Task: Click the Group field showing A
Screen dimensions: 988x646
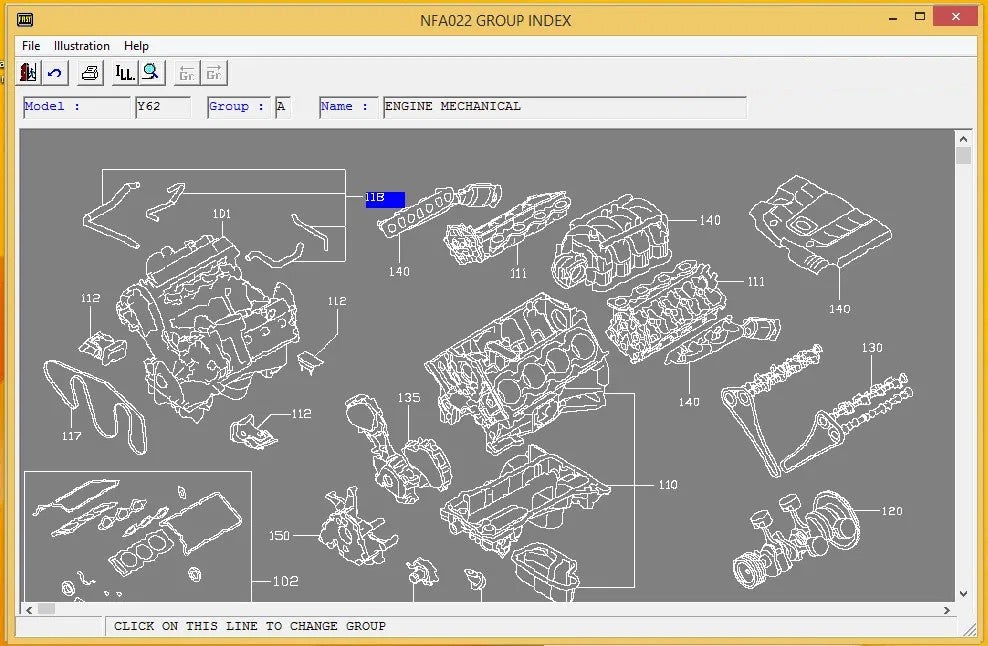Action: (x=282, y=107)
